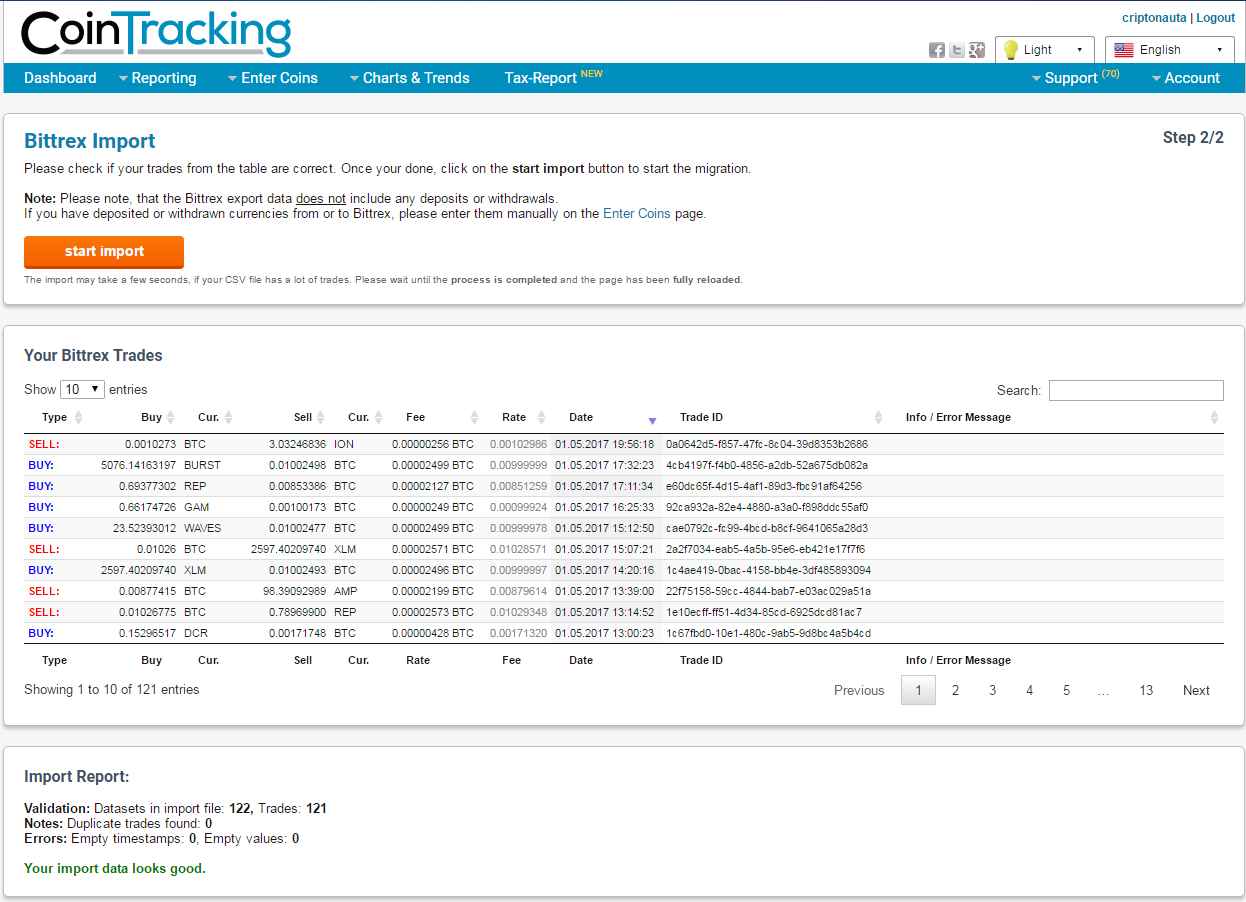Click 'Showing 1 to 10 of 121 entries'
1246x902 pixels.
112,690
